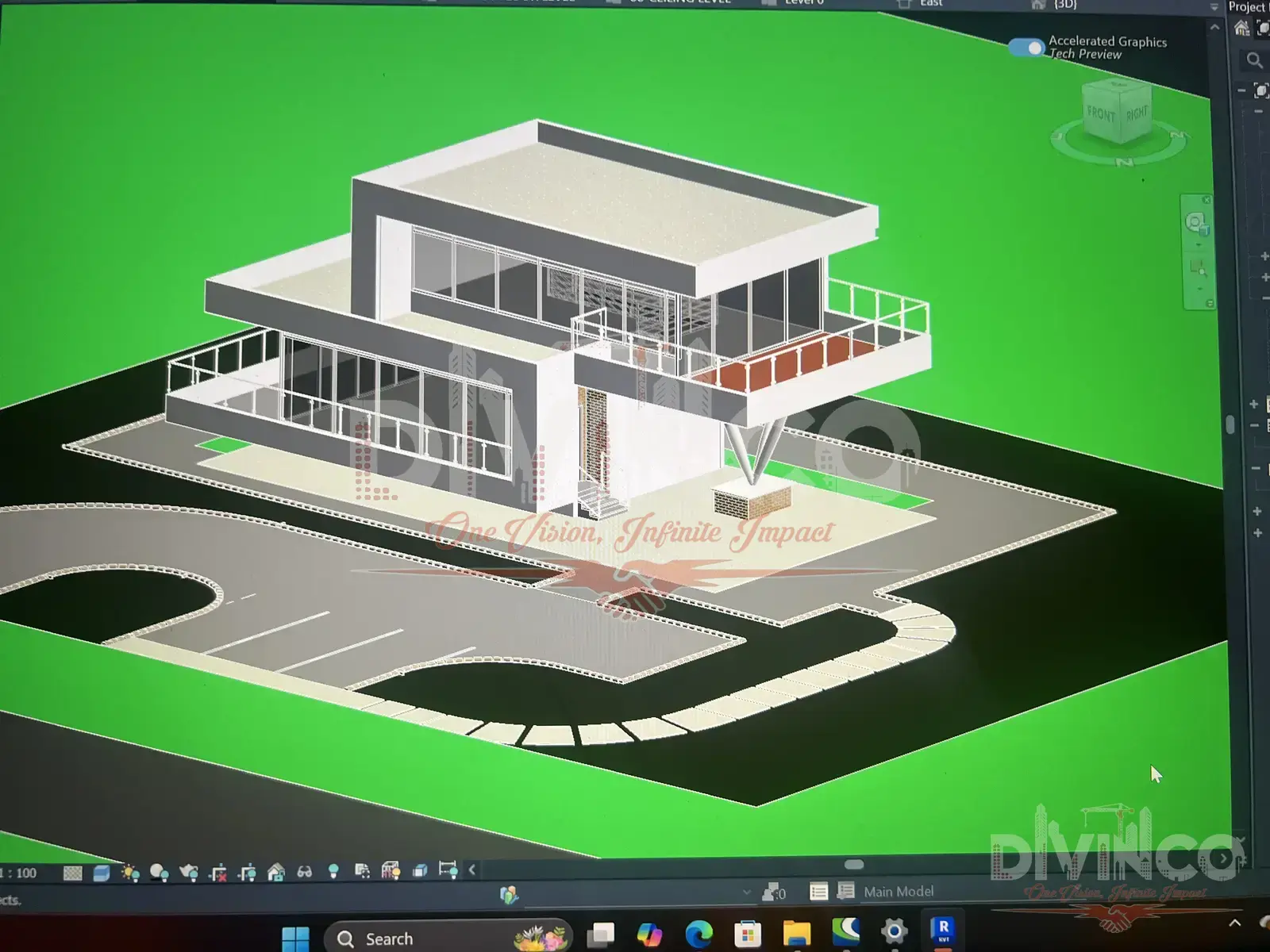Open the teapot Rendering dialog

189,873
